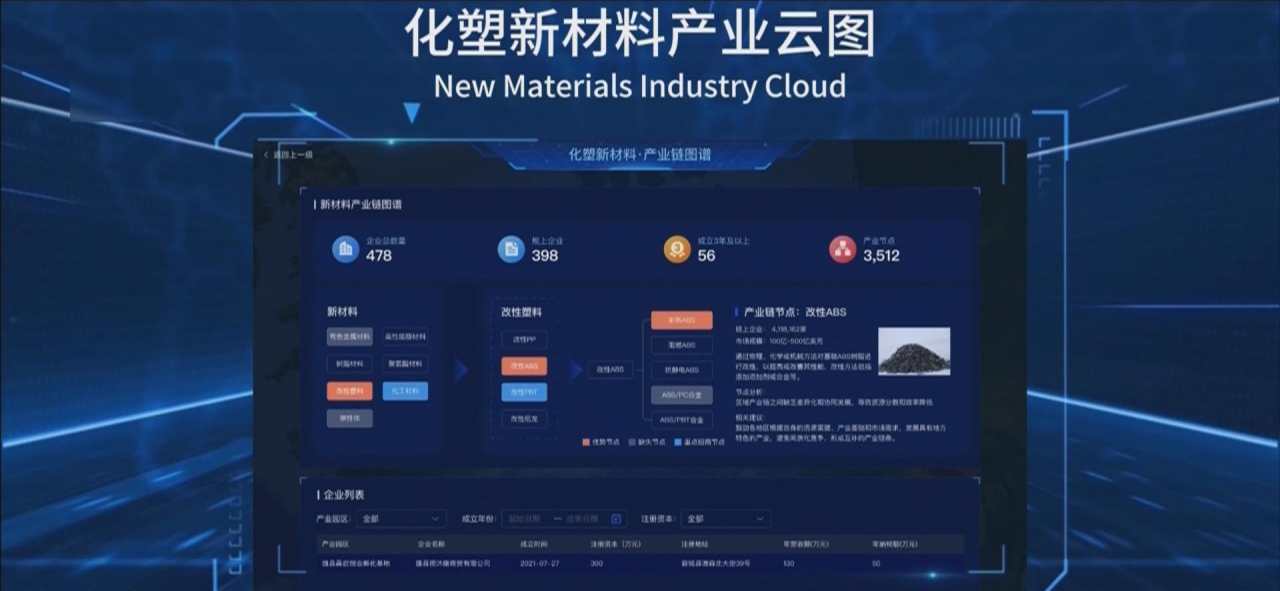The image size is (1280, 591).
Task: Select the orange 改性塑料 node under 新材料
Action: (x=349, y=391)
